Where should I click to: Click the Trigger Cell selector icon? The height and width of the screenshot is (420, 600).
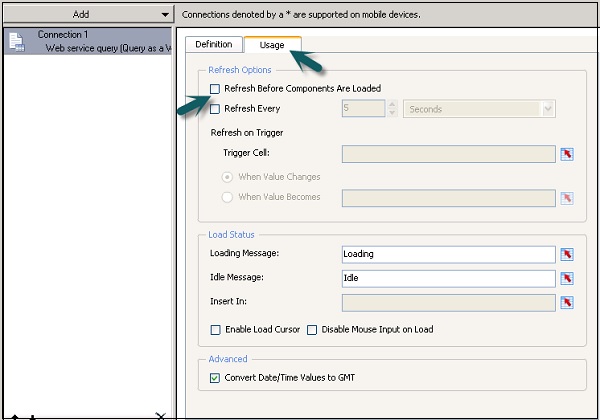coord(568,154)
